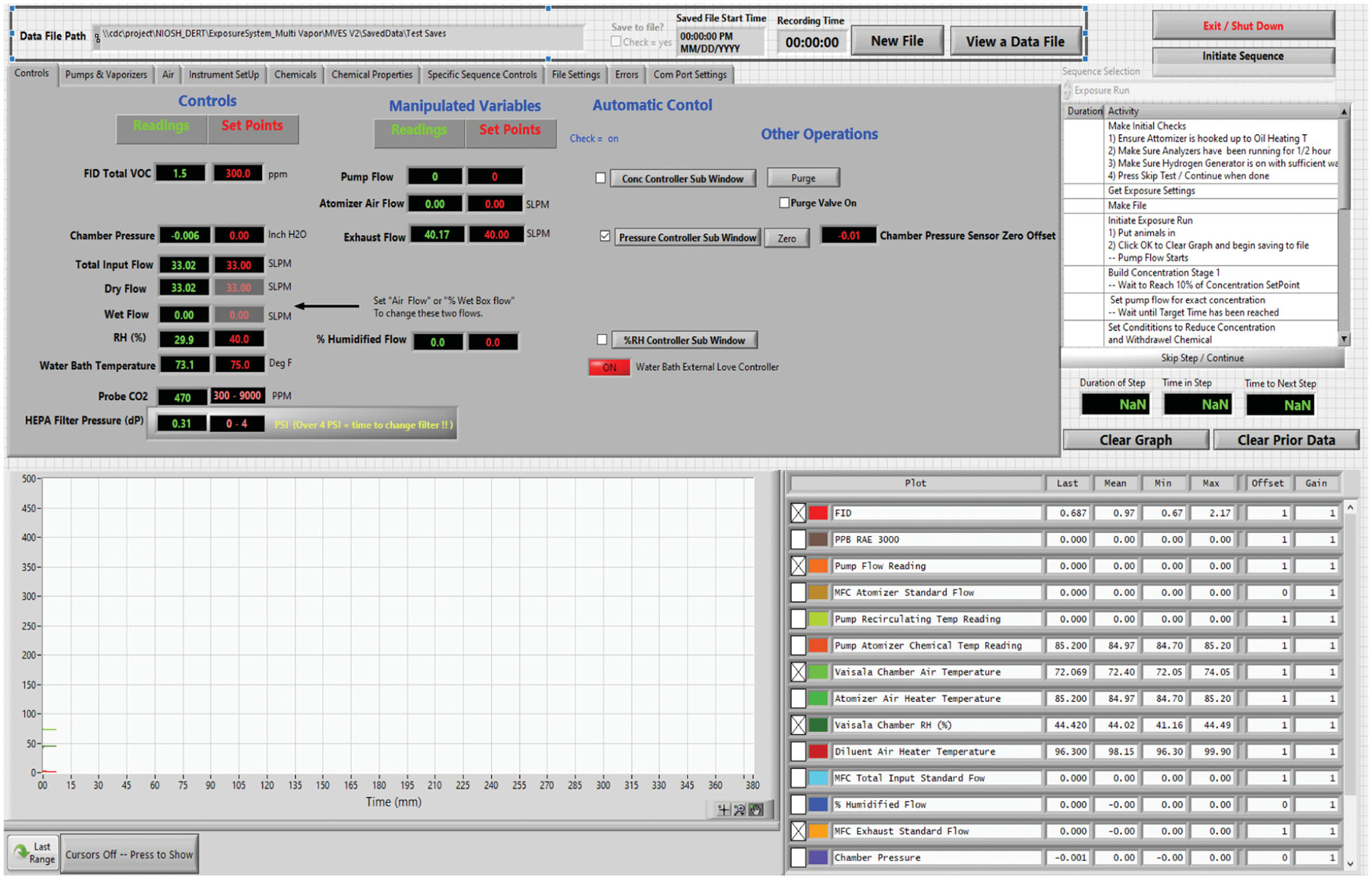Turn off the Water Bath controller switch

click(x=609, y=367)
